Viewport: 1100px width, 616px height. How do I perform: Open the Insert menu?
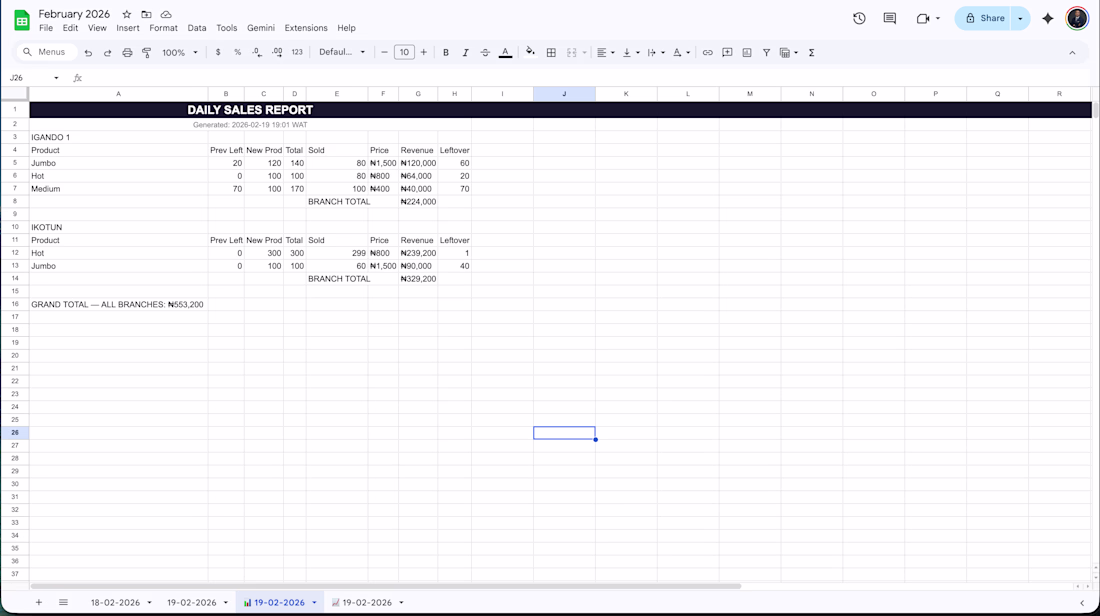[x=128, y=28]
